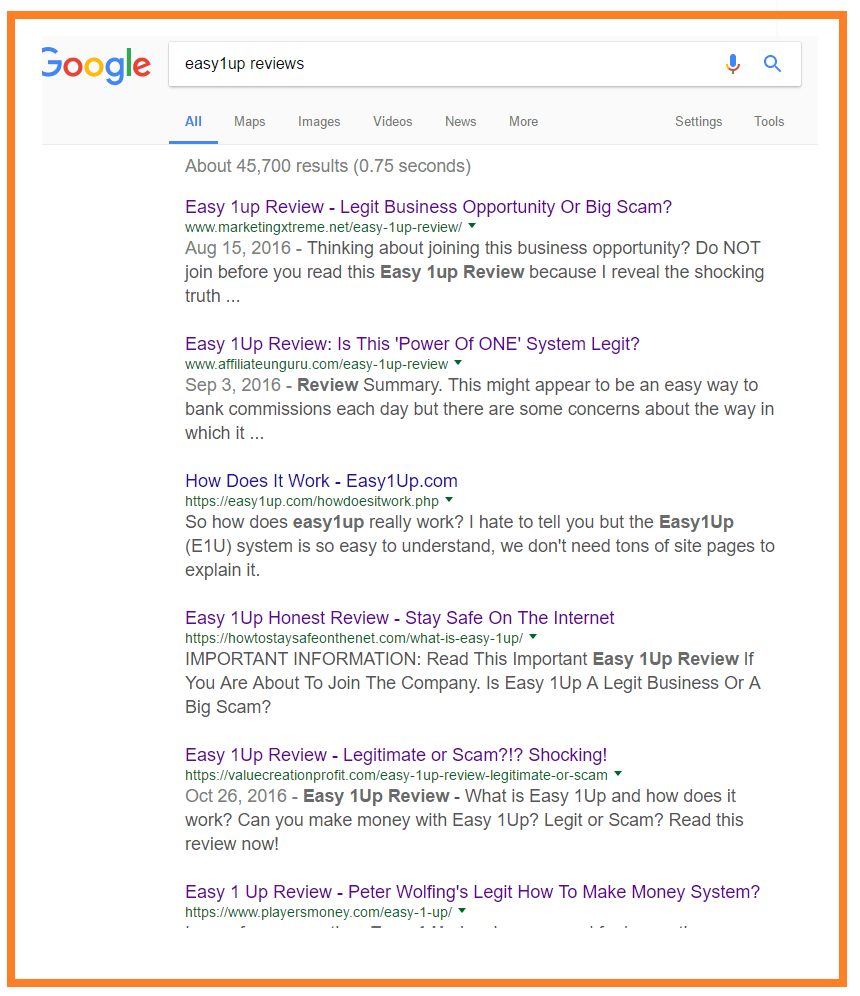
Task: Click the https://easy1up.com/howdoesitwork.php URL text
Action: click(312, 501)
